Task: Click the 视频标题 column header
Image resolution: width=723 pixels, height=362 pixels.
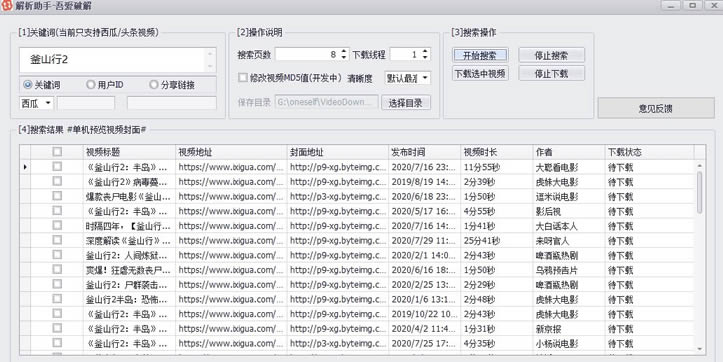Action: [x=129, y=152]
